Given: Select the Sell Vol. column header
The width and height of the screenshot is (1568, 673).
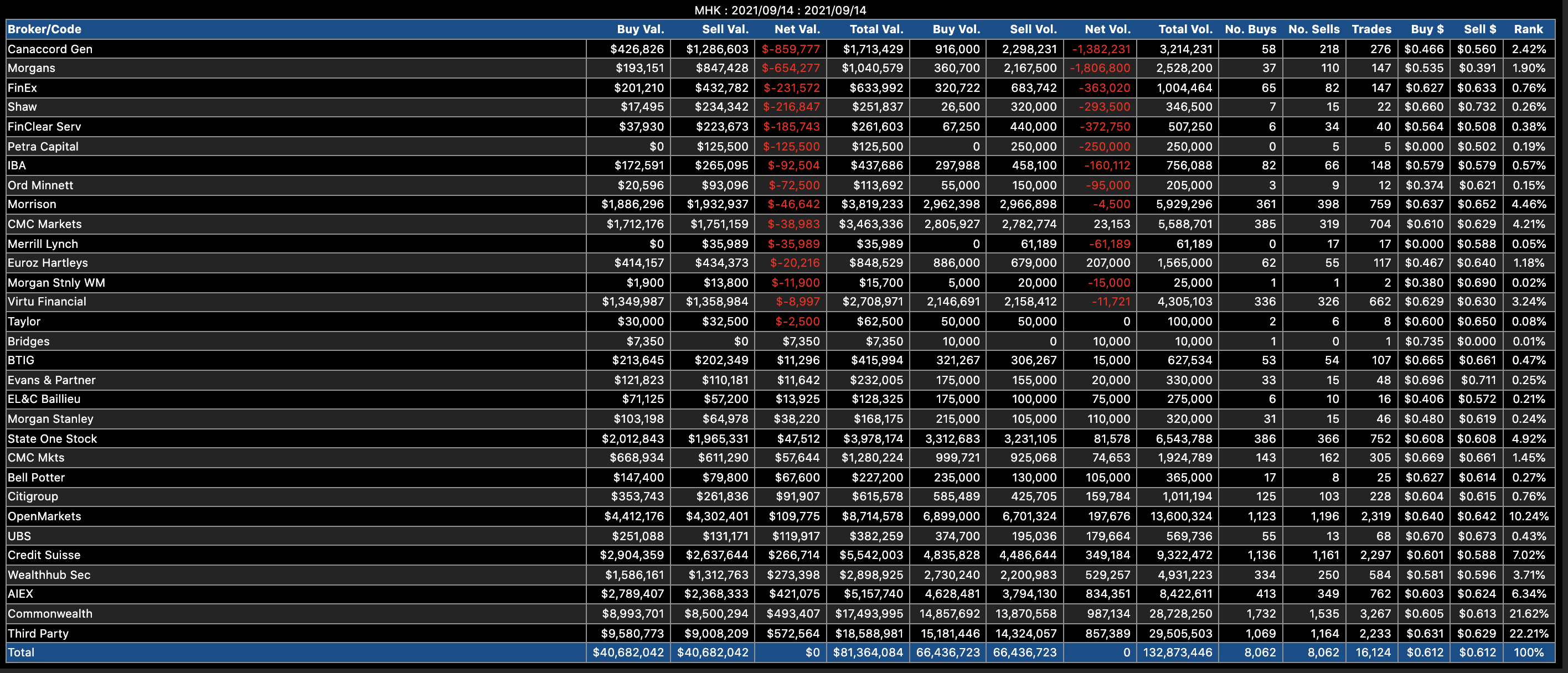Looking at the screenshot, I should click(x=1033, y=29).
